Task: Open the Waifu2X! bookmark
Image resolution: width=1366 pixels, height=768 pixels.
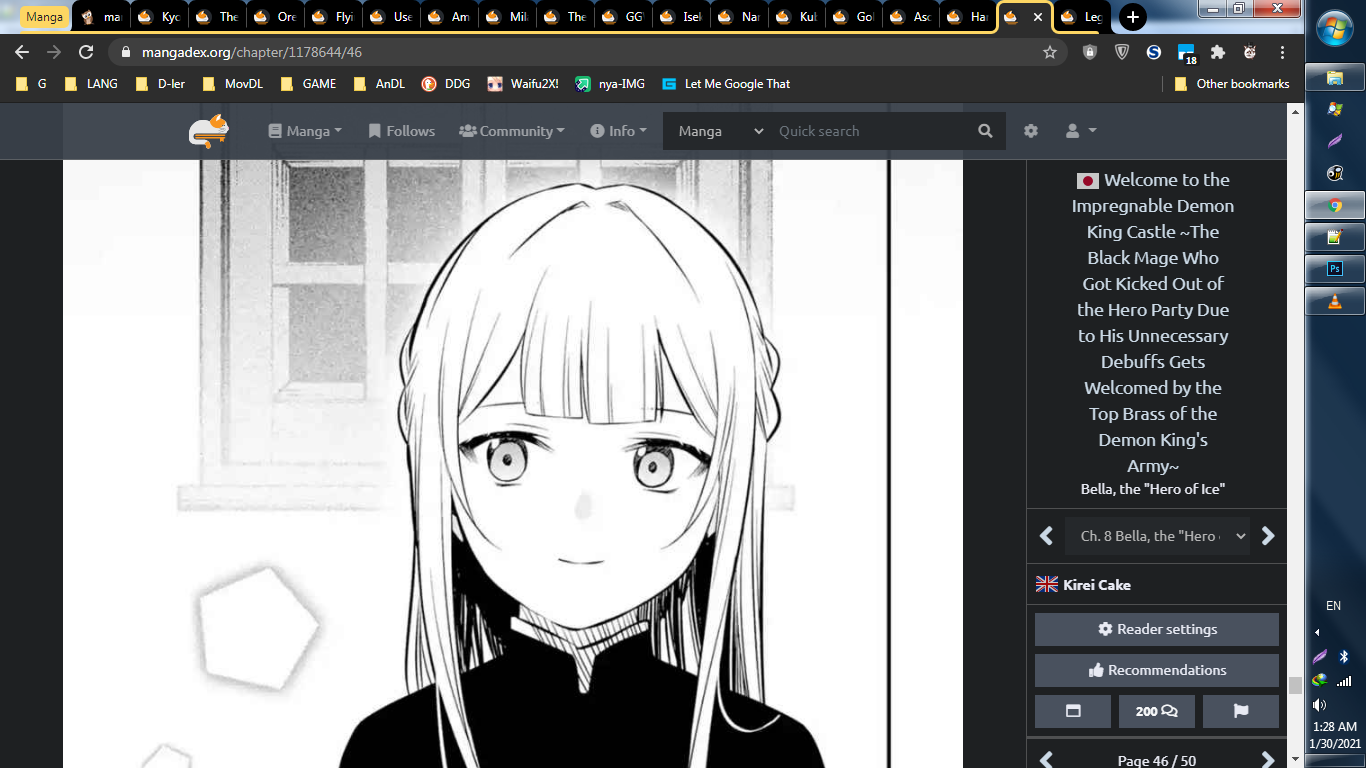Action: 523,84
